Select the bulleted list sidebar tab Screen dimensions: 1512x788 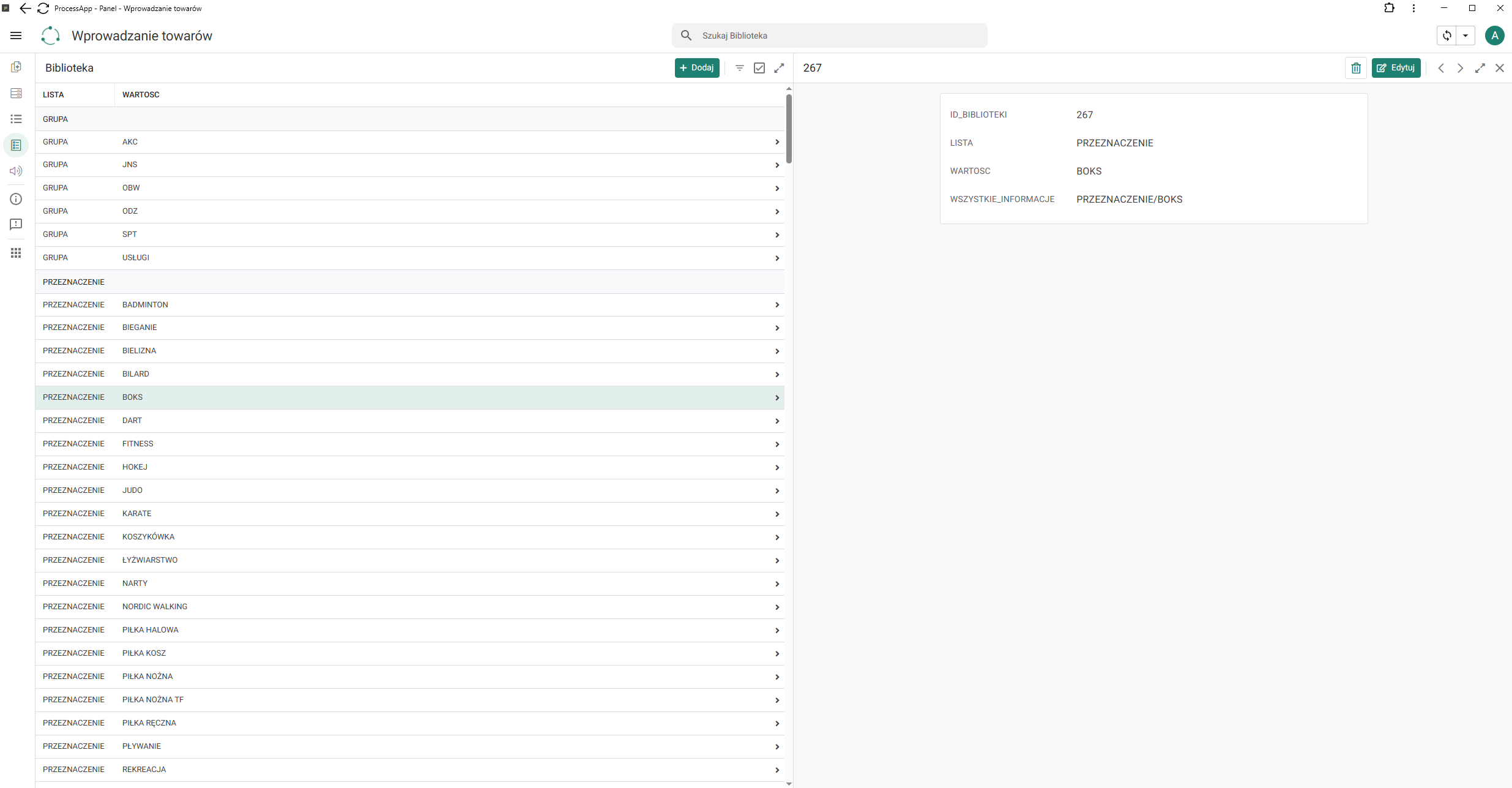(x=16, y=119)
